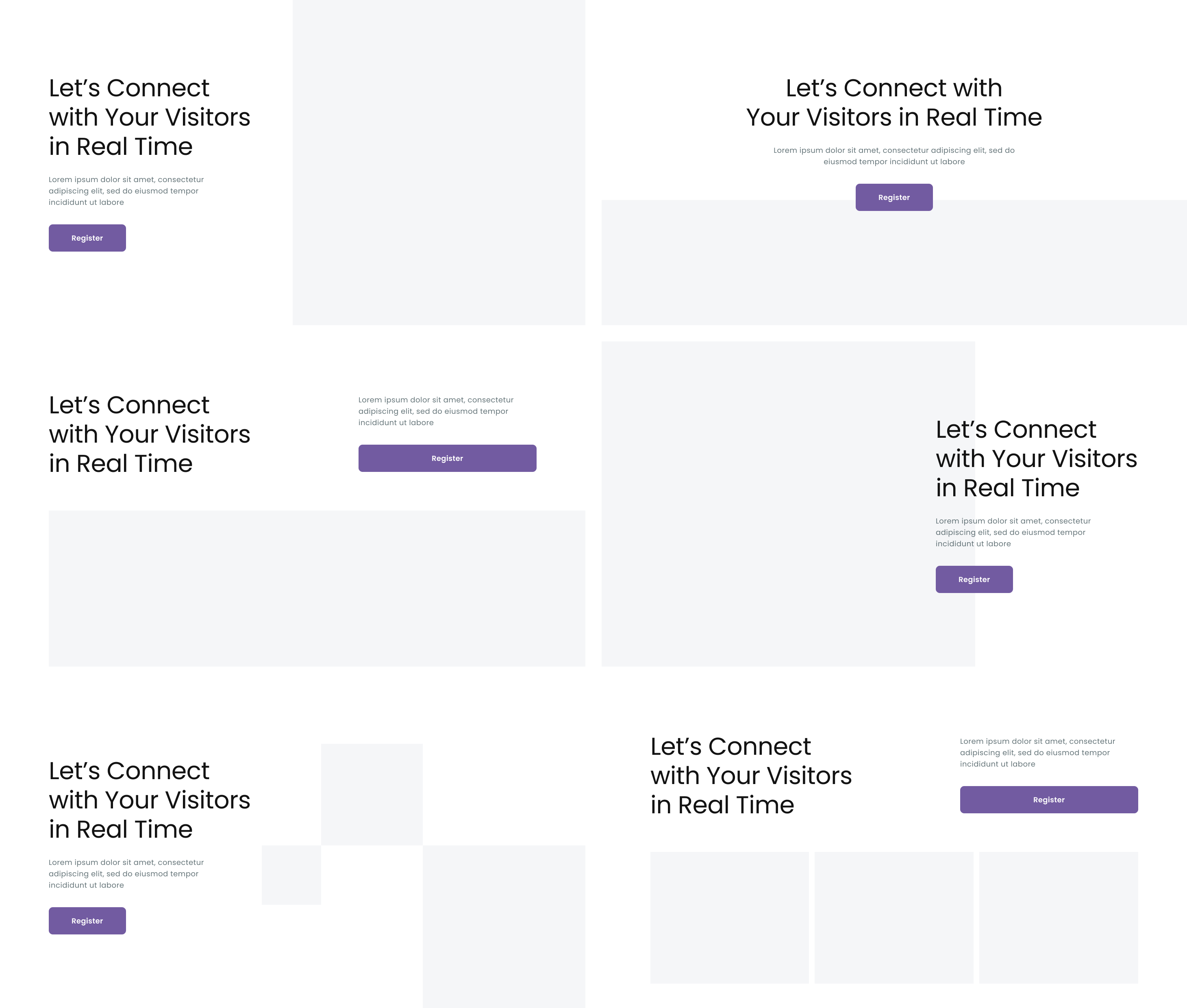The image size is (1187, 1008).
Task: Click wide Register button above the single gray banner
Action: 447,458
